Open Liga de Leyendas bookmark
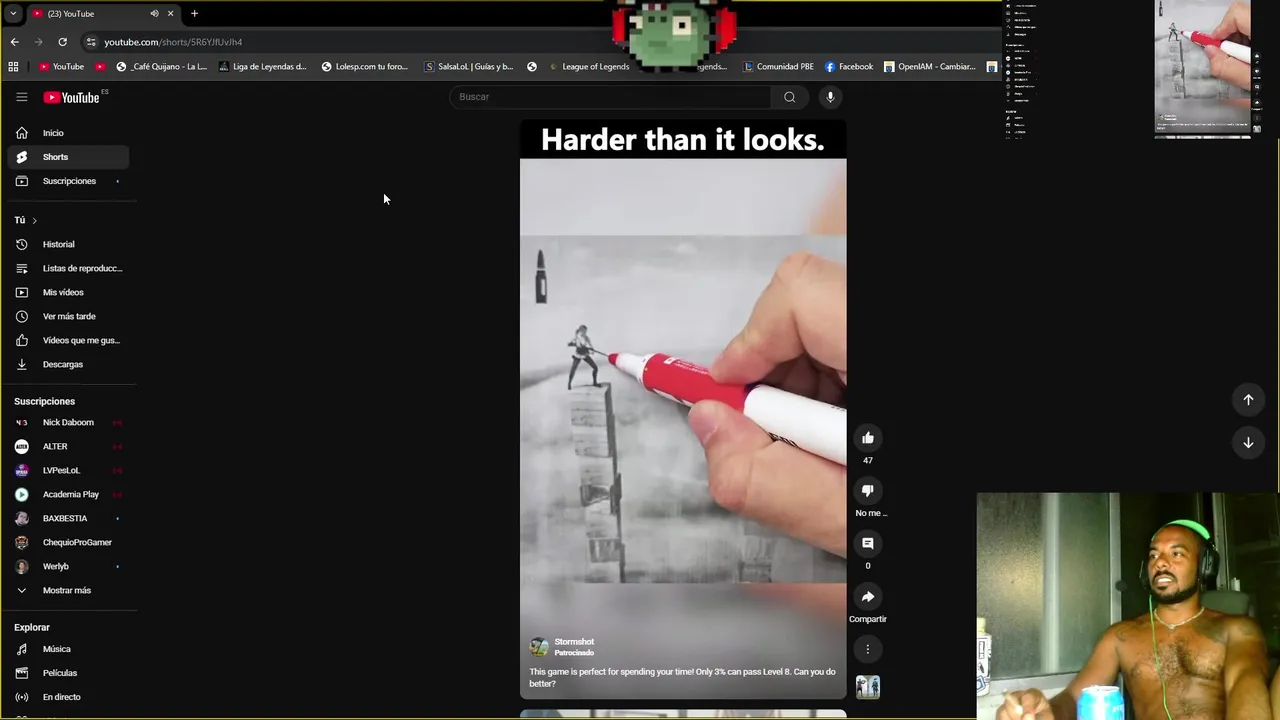The width and height of the screenshot is (1280, 720). tap(262, 67)
